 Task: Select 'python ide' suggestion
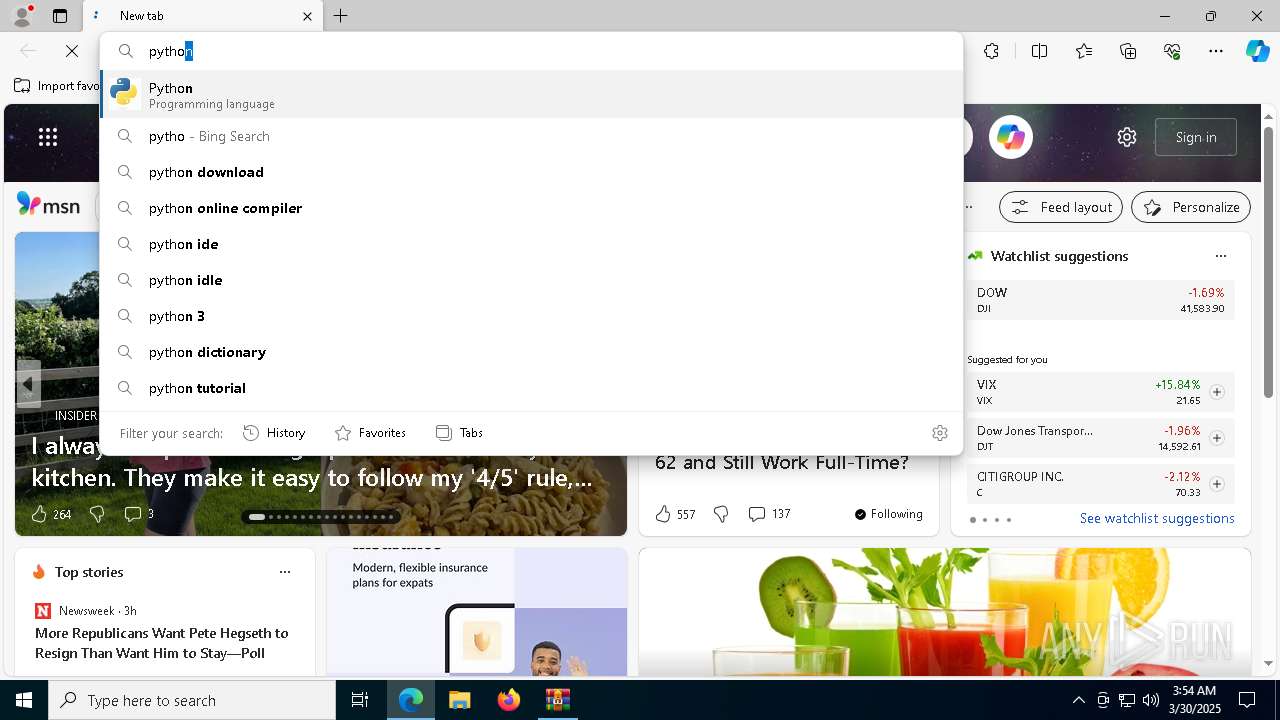pyautogui.click(x=531, y=244)
